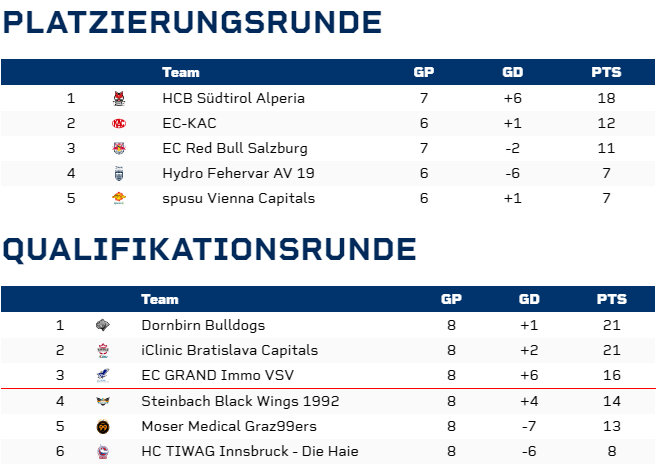
Task: Click the HCB Südtirol Alperia team logo
Action: (119, 98)
